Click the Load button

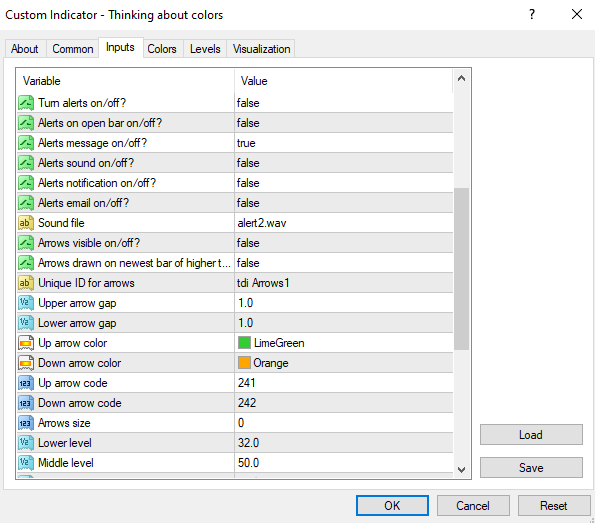[x=531, y=435]
